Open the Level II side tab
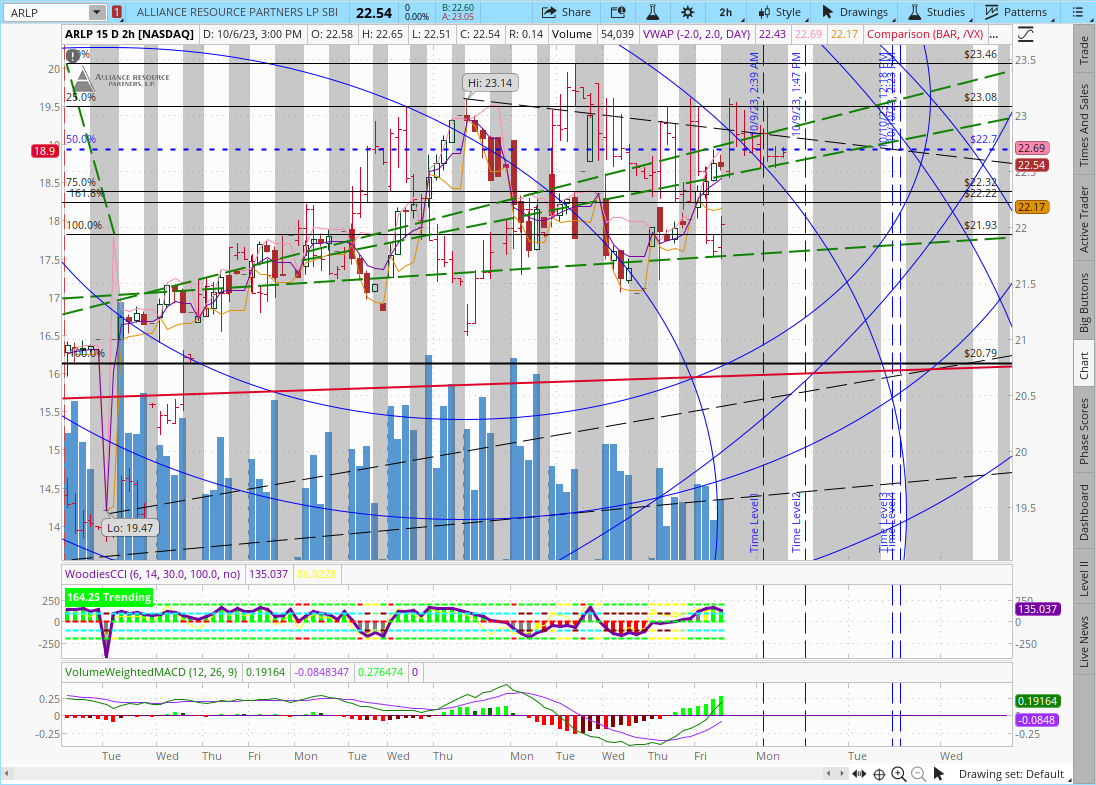Viewport: 1096px width, 785px height. (x=1084, y=579)
